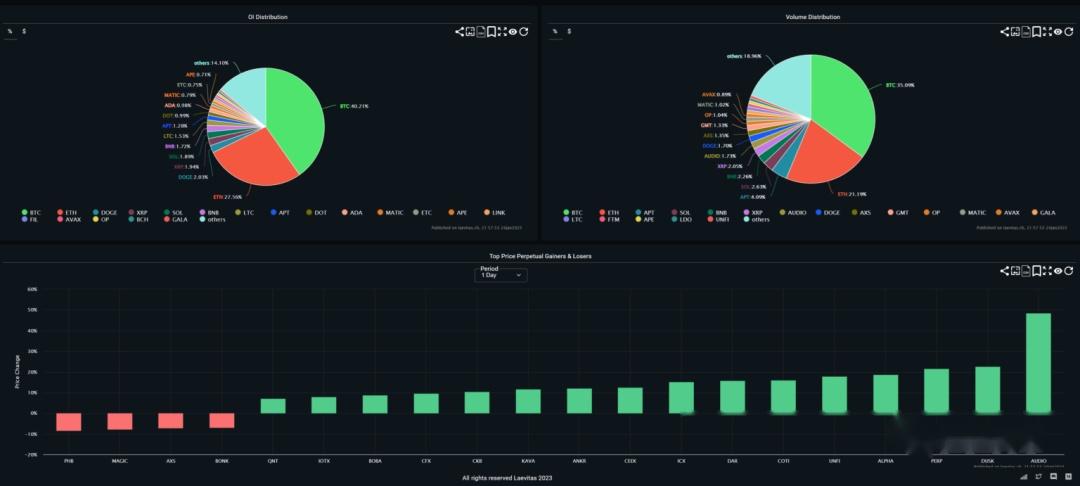Click the tall AUDIO gainer bar
The width and height of the screenshot is (1080, 486).
point(1038,363)
